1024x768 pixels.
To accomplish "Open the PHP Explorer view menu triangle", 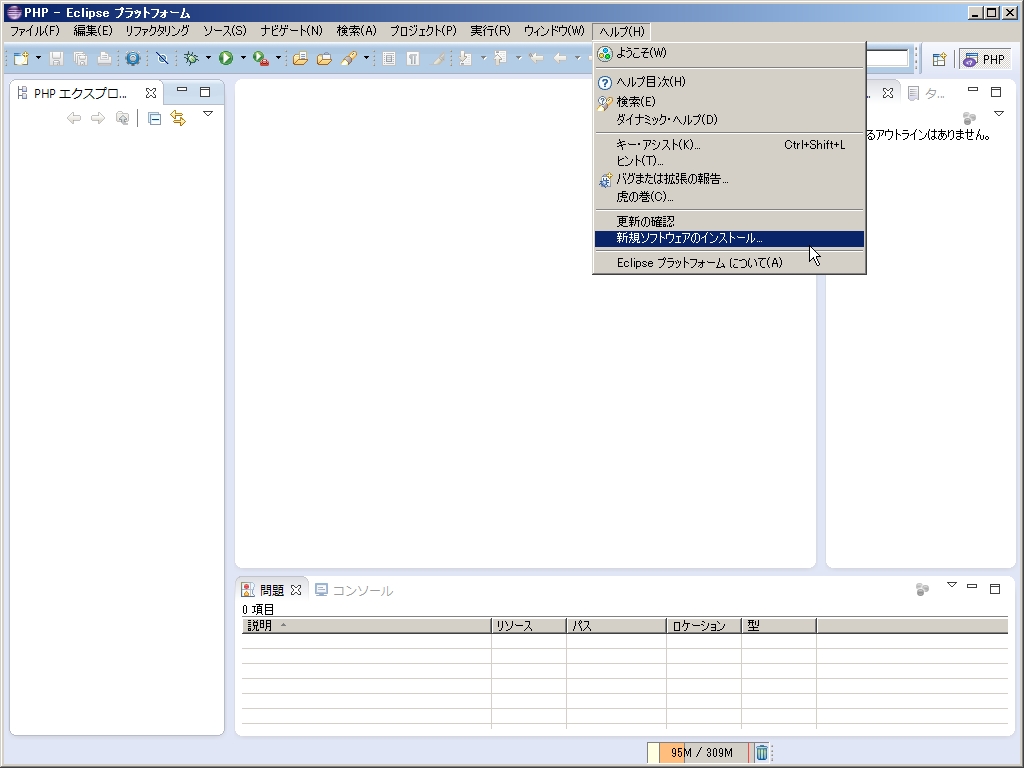I will coord(208,114).
